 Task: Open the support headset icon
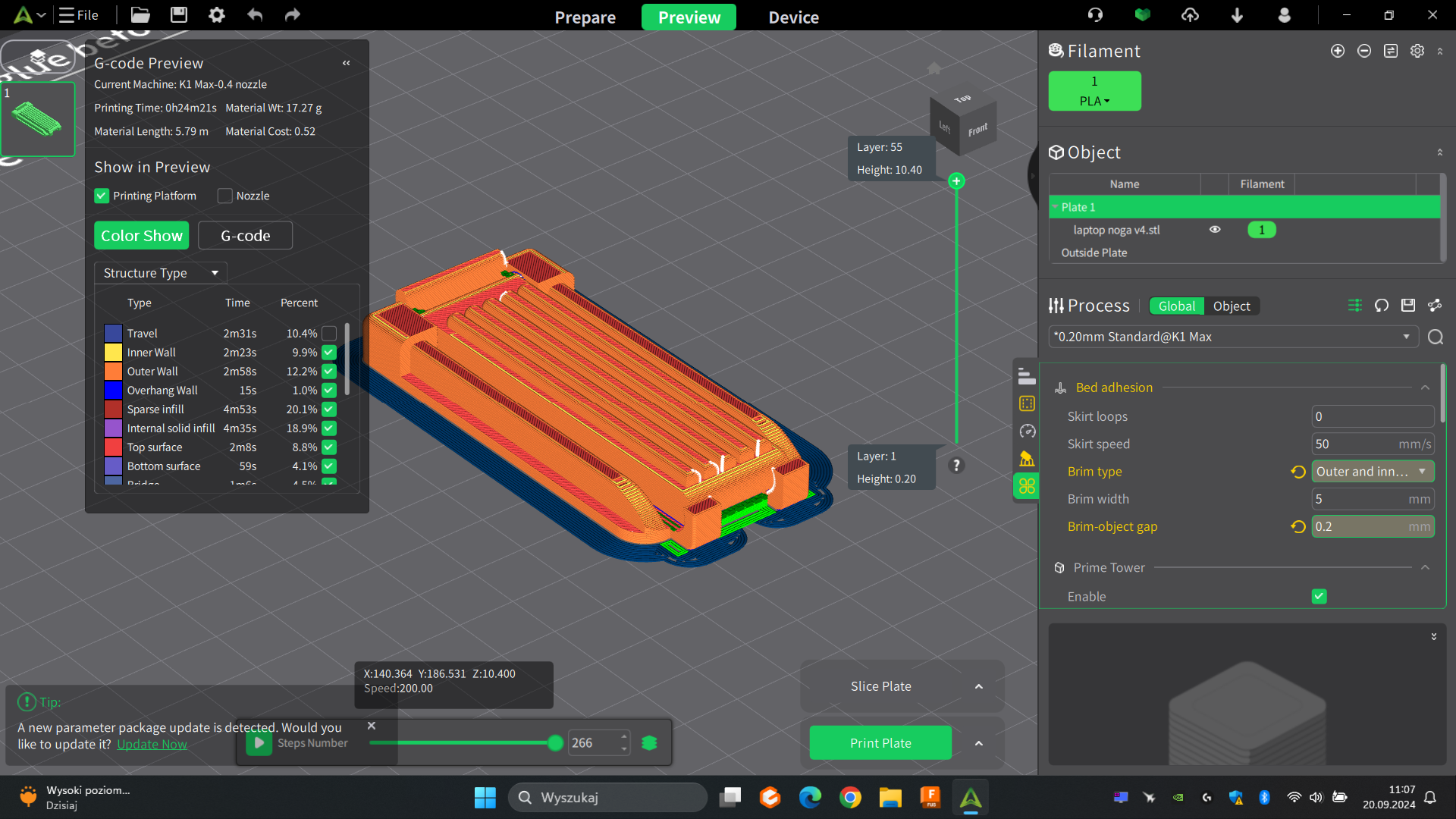1095,14
